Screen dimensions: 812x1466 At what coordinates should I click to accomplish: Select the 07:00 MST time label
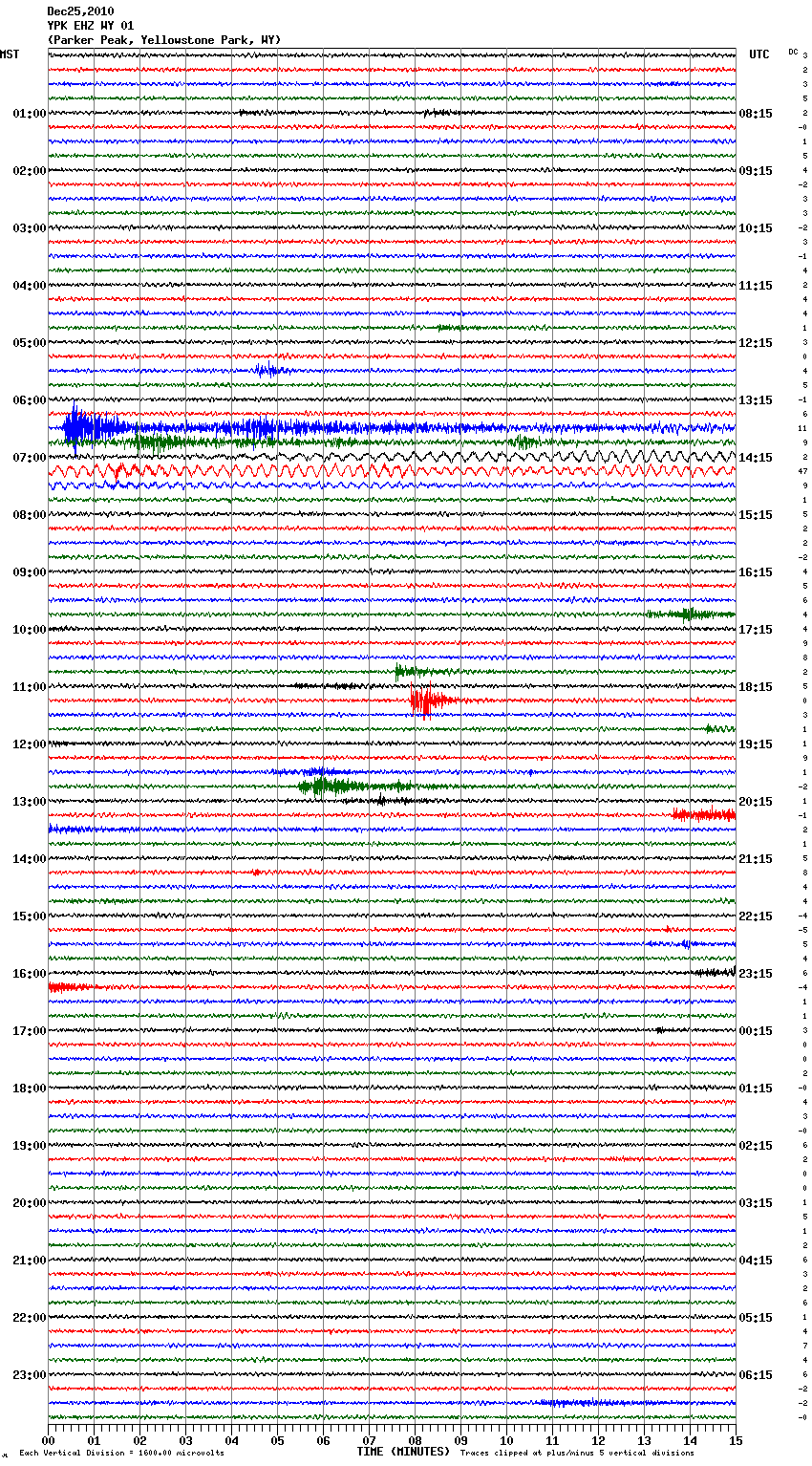pyautogui.click(x=29, y=458)
